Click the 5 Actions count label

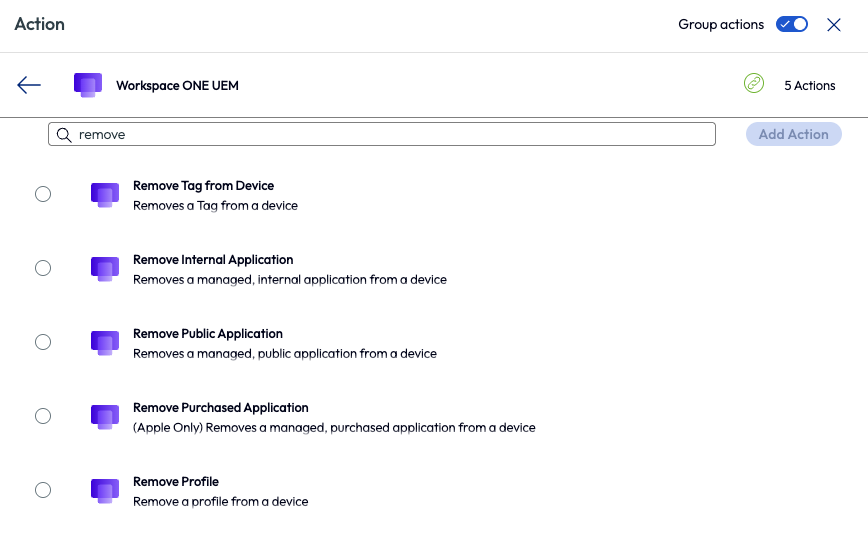(x=809, y=86)
